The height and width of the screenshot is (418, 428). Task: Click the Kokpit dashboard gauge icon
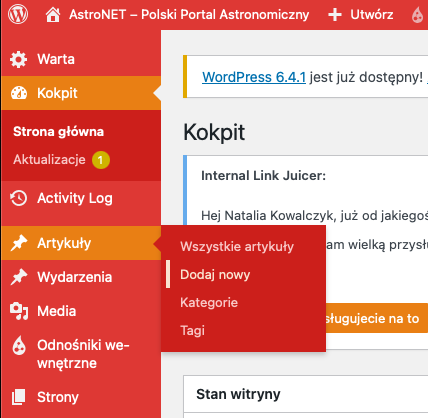click(x=19, y=93)
